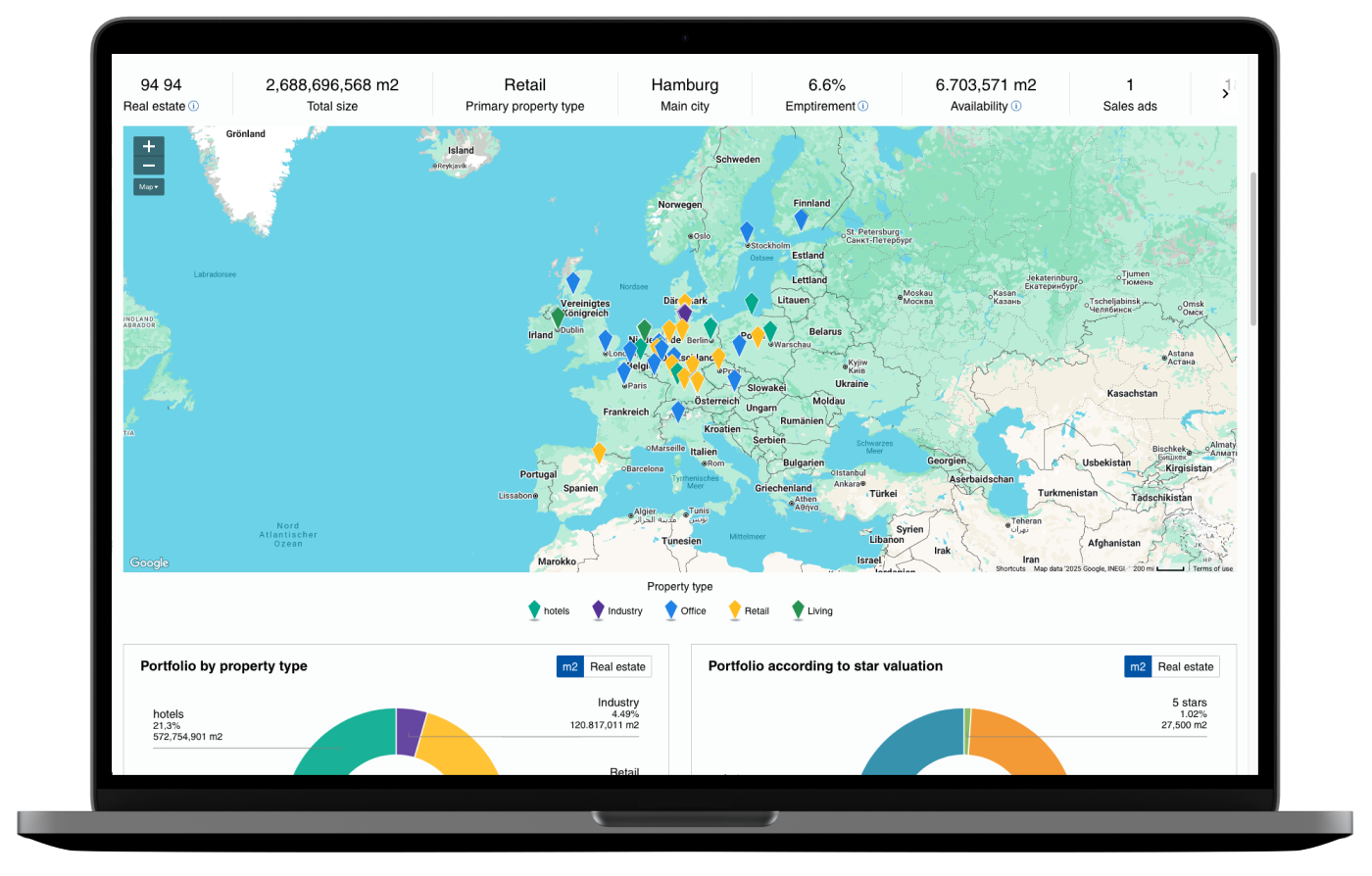The image size is (1372, 876).
Task: Click the 'Industry' chart label with 4.49%
Action: click(x=618, y=703)
